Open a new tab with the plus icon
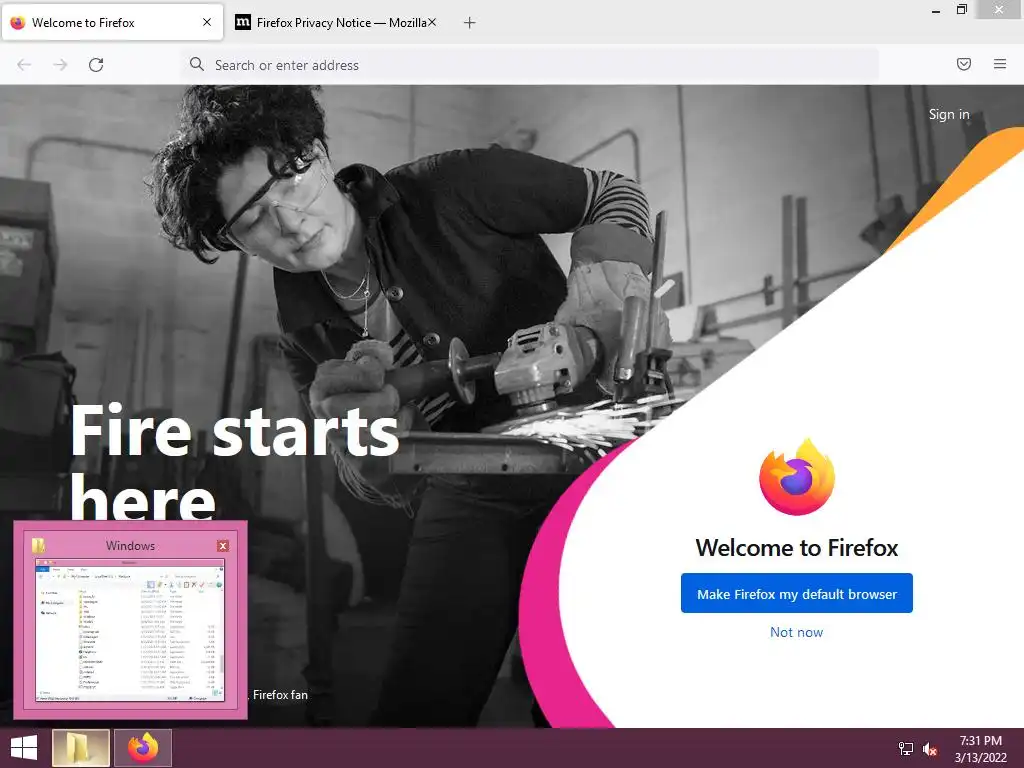This screenshot has width=1024, height=768. pyautogui.click(x=470, y=23)
